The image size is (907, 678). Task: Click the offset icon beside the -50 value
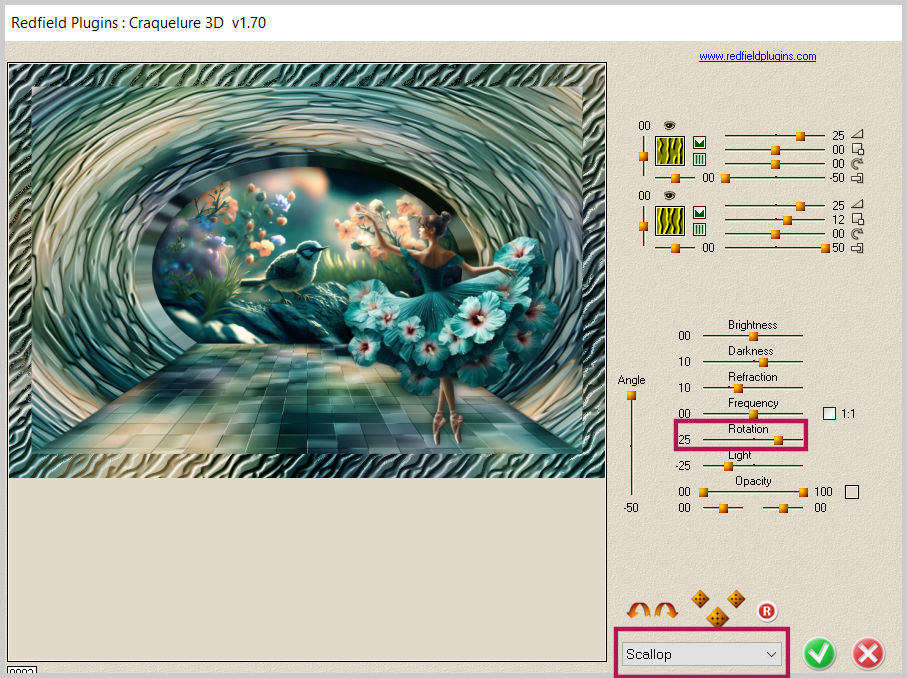857,178
